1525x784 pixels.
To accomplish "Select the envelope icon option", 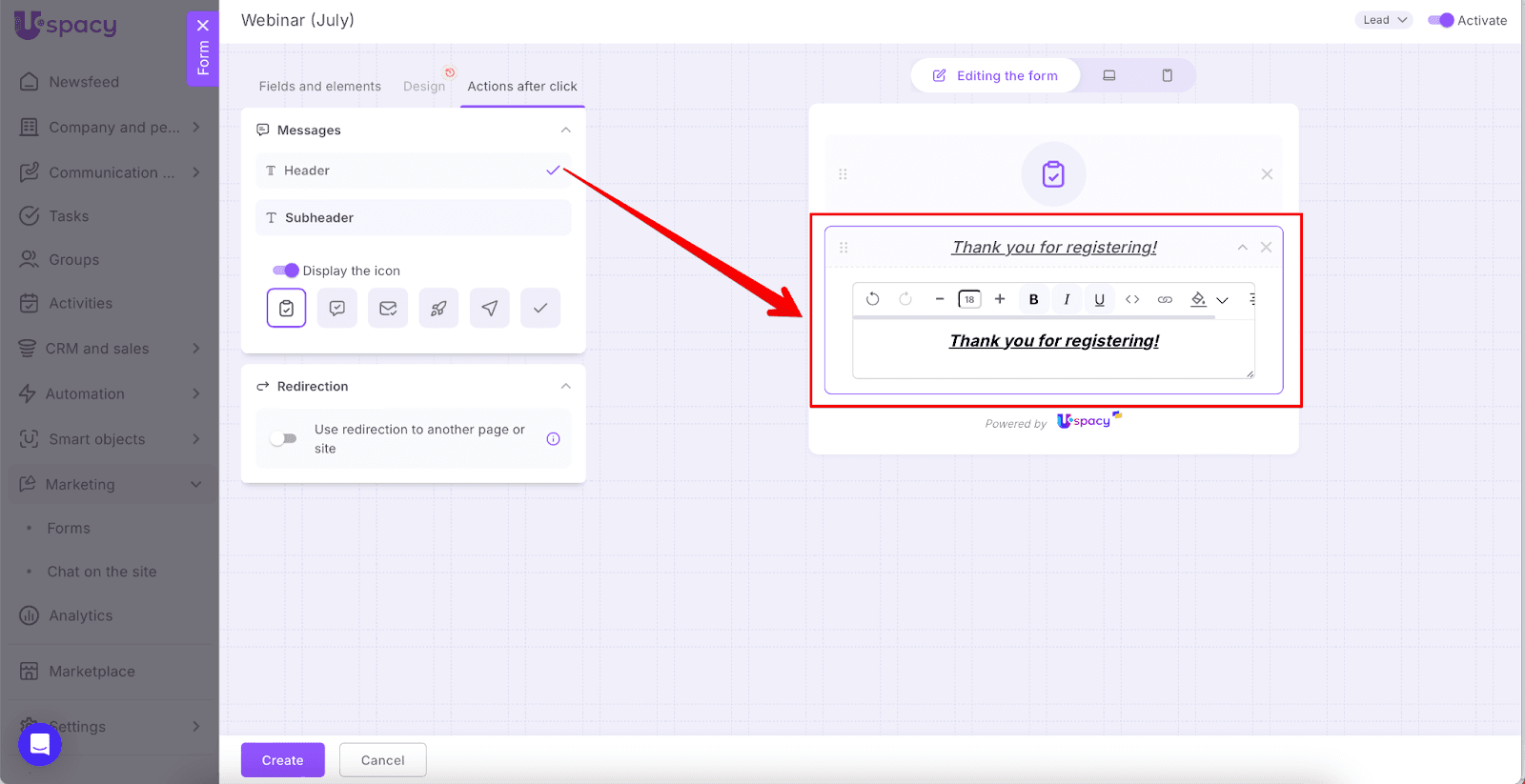I will point(388,308).
